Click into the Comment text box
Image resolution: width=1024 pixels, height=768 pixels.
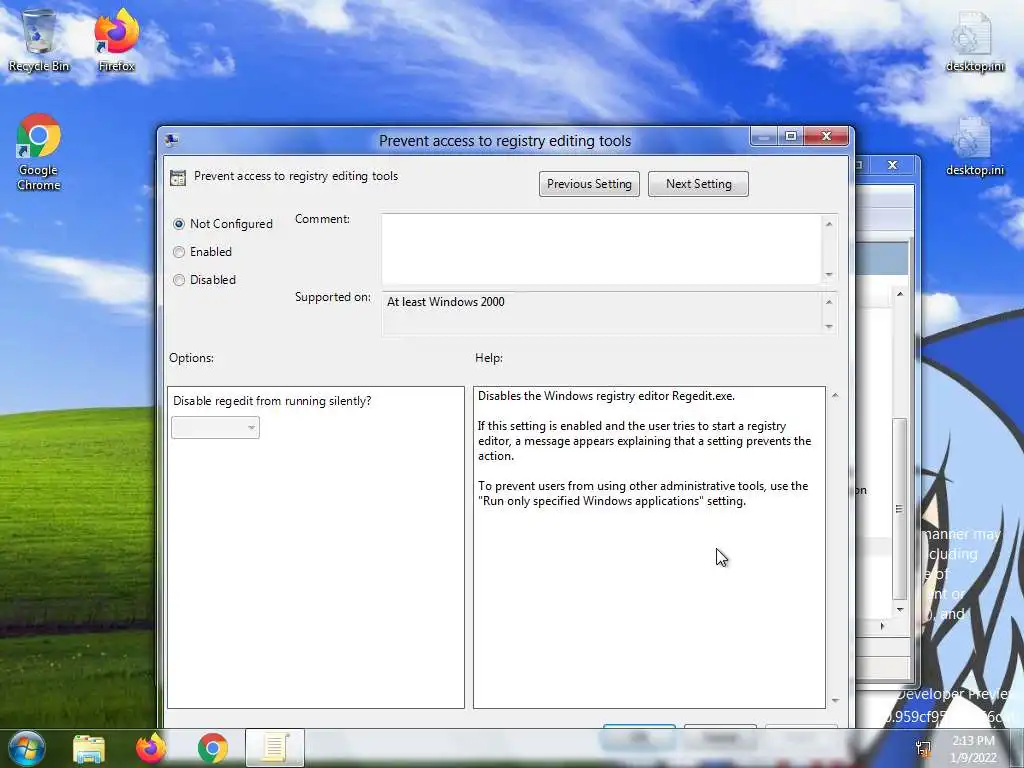pos(601,249)
